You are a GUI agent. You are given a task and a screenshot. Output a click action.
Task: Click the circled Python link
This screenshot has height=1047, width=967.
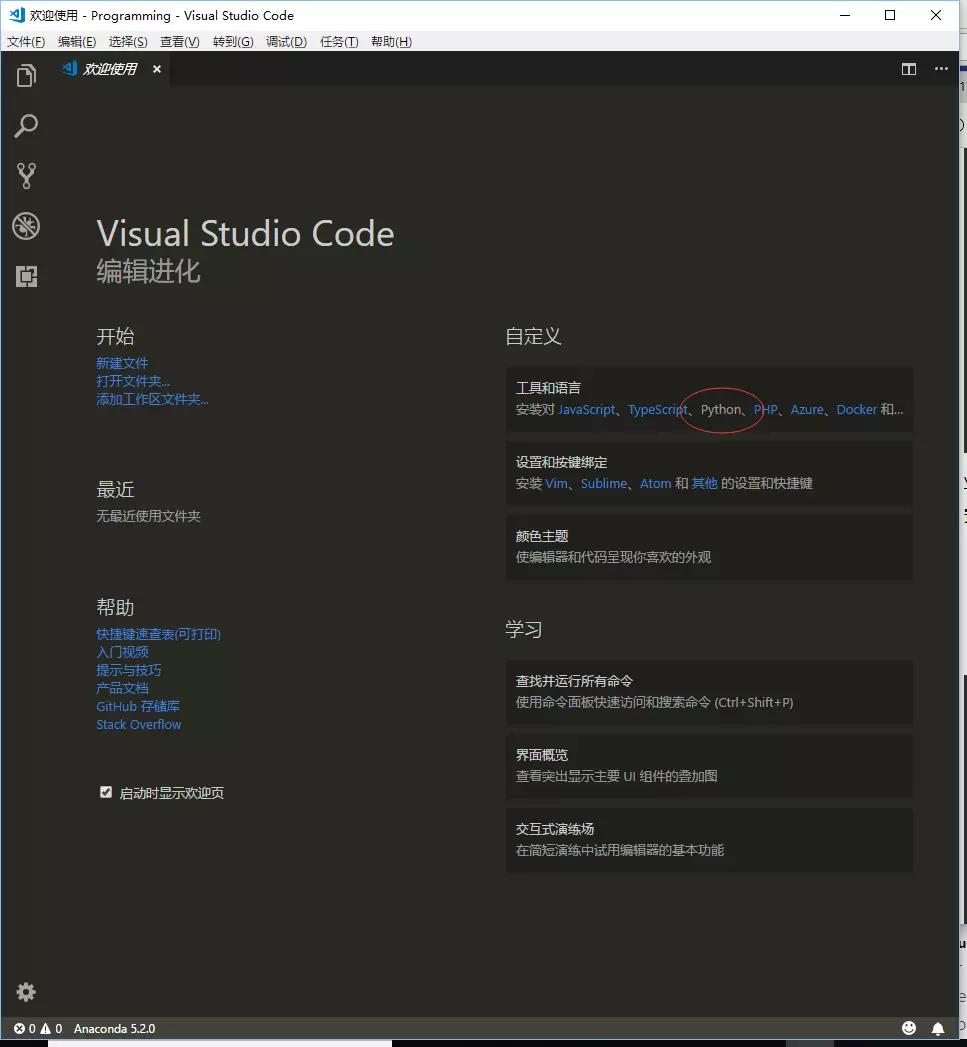pos(721,410)
